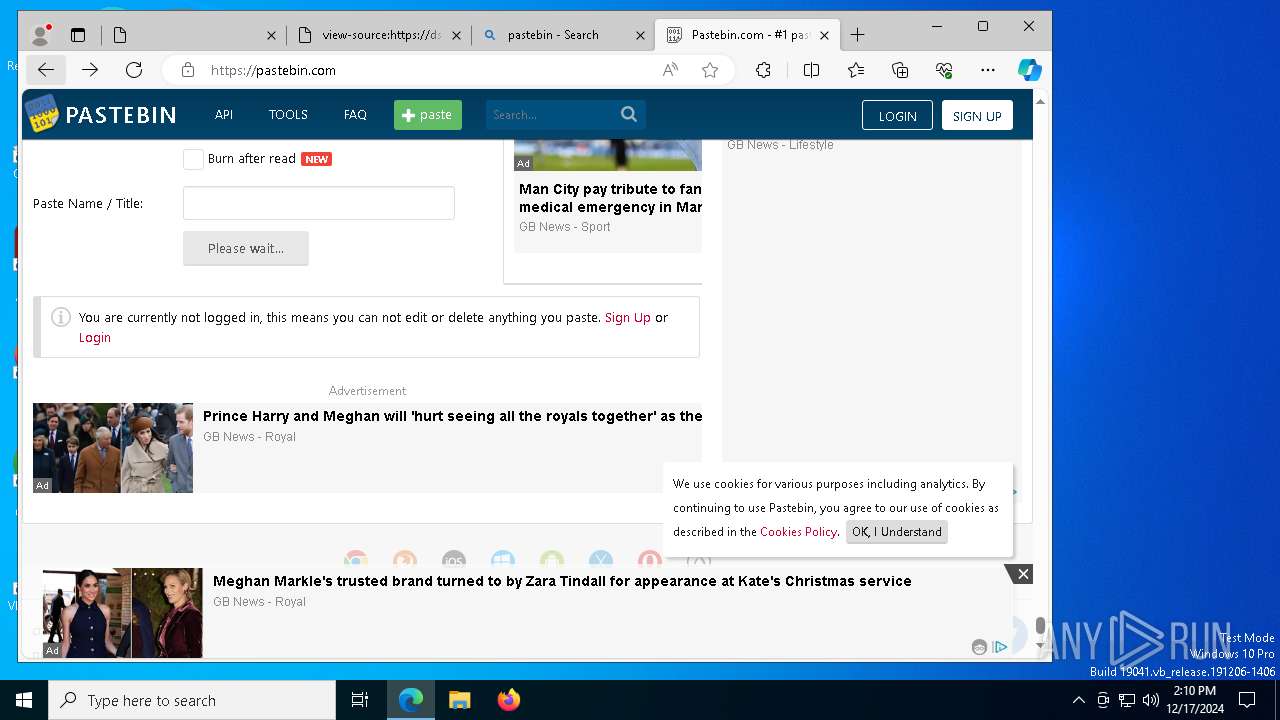The height and width of the screenshot is (720, 1280).
Task: Follow the Login link in notice
Action: point(95,338)
